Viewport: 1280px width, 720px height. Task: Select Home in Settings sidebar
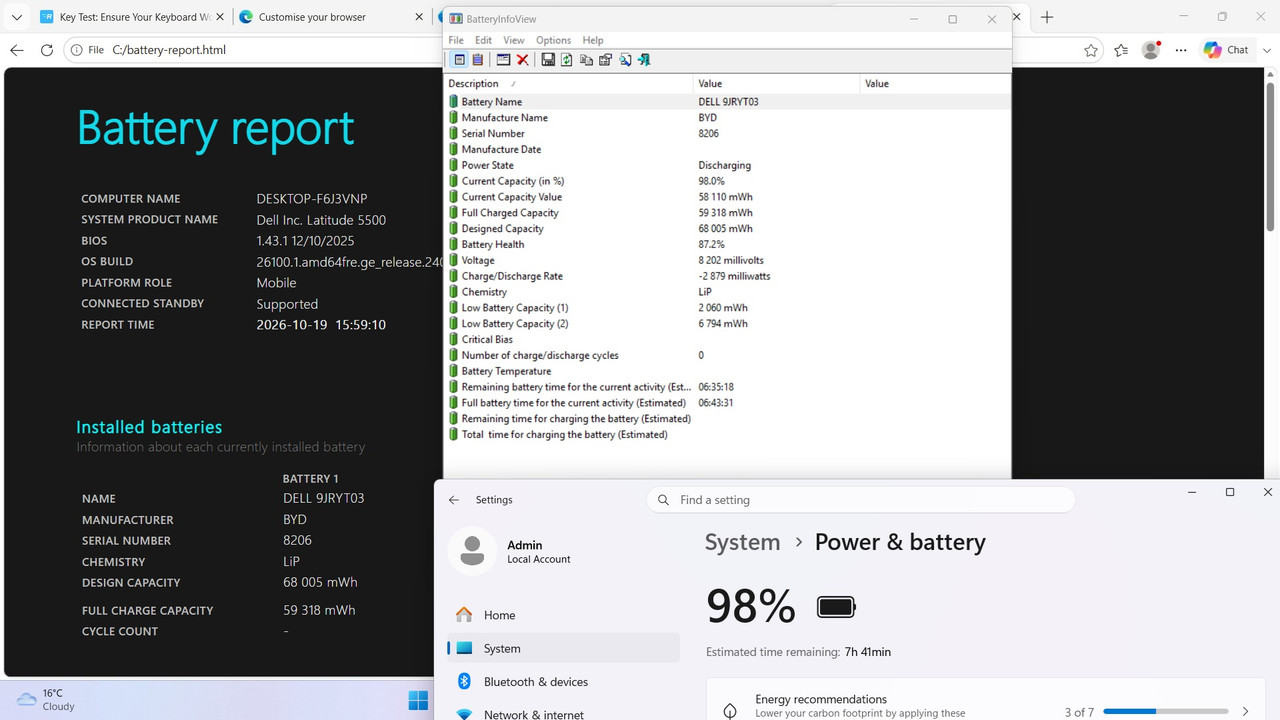(563, 615)
